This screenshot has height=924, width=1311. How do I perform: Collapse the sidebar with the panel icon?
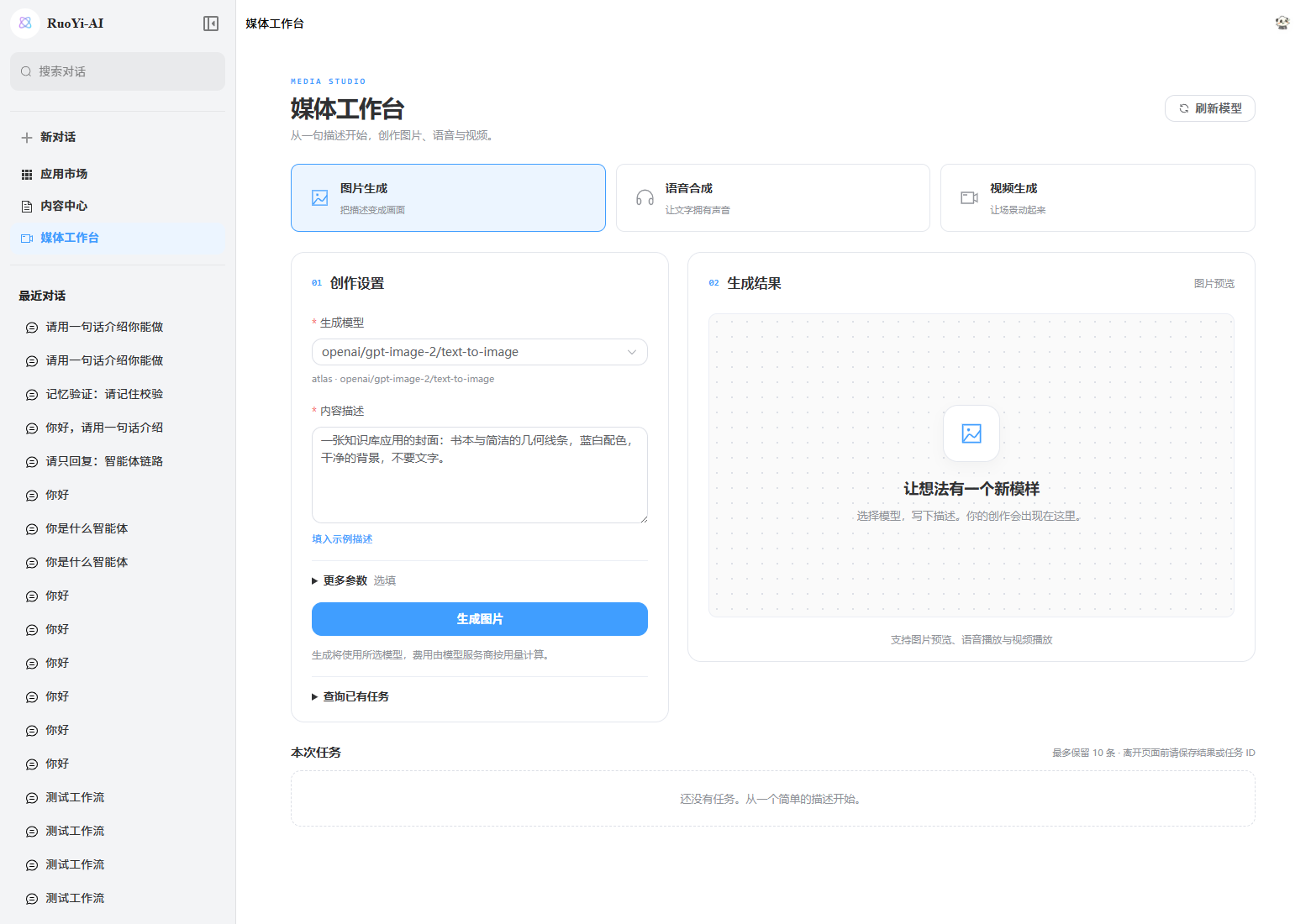211,24
